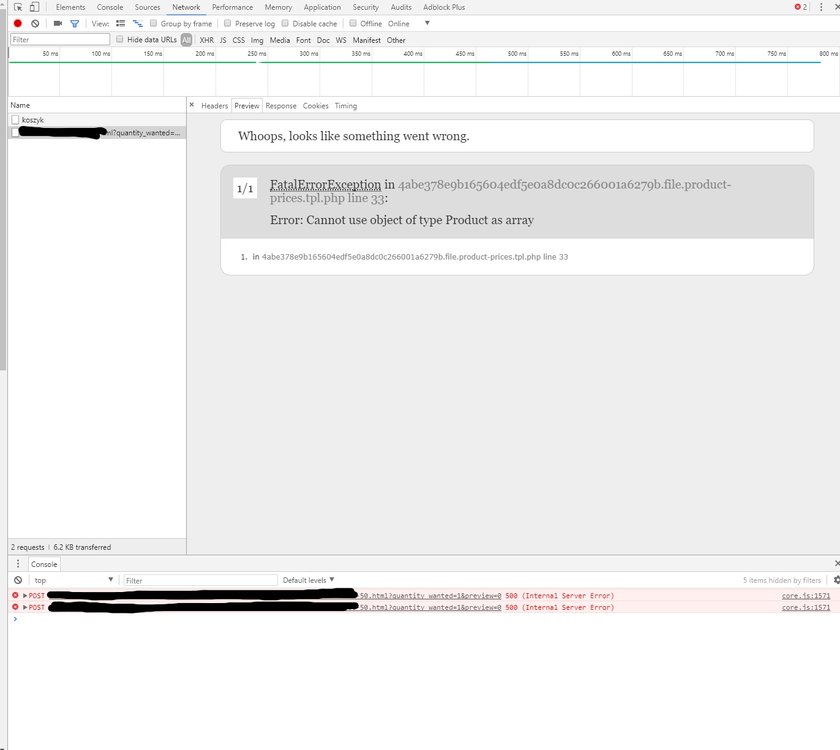This screenshot has height=750, width=840.
Task: Close the request details pane
Action: coord(191,105)
